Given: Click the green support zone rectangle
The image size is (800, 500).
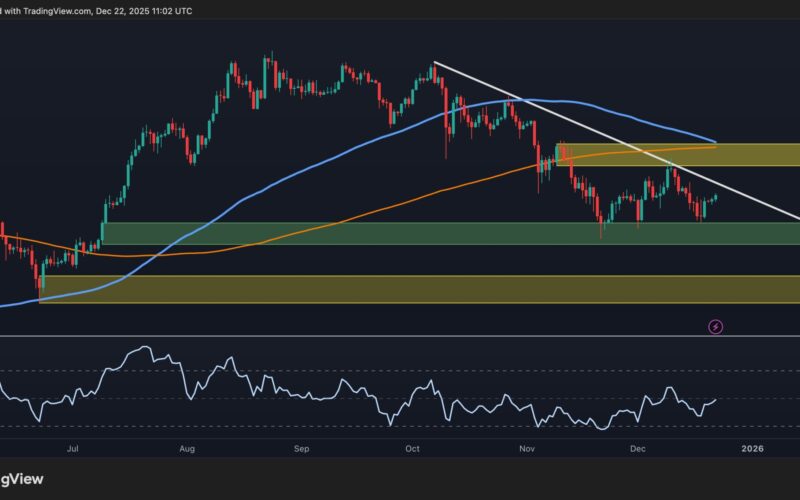Looking at the screenshot, I should pos(400,233).
